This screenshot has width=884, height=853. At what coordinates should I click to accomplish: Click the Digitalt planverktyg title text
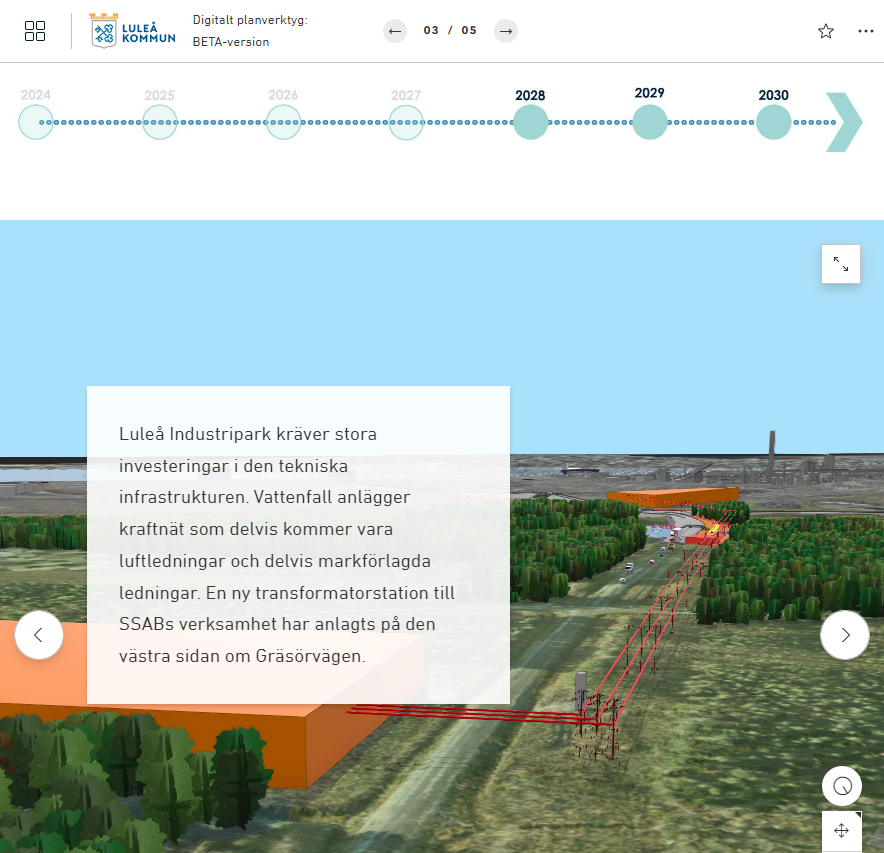250,20
